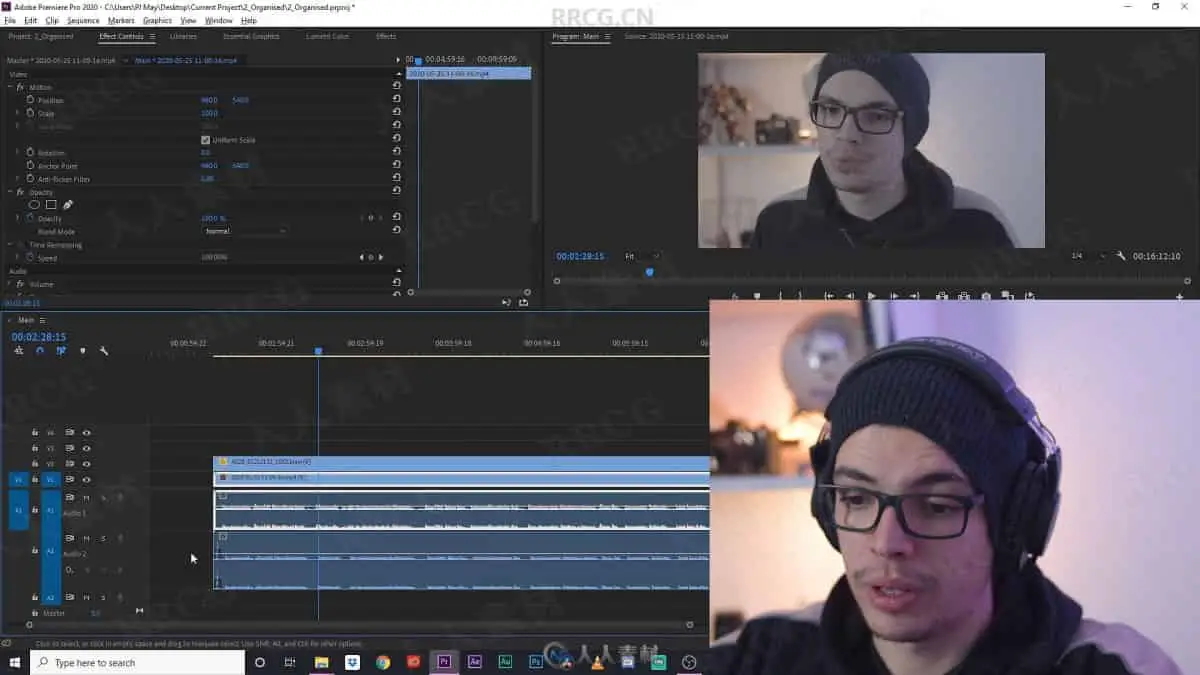Toggle V1 track output eye
Image resolution: width=1200 pixels, height=675 pixels.
point(86,480)
